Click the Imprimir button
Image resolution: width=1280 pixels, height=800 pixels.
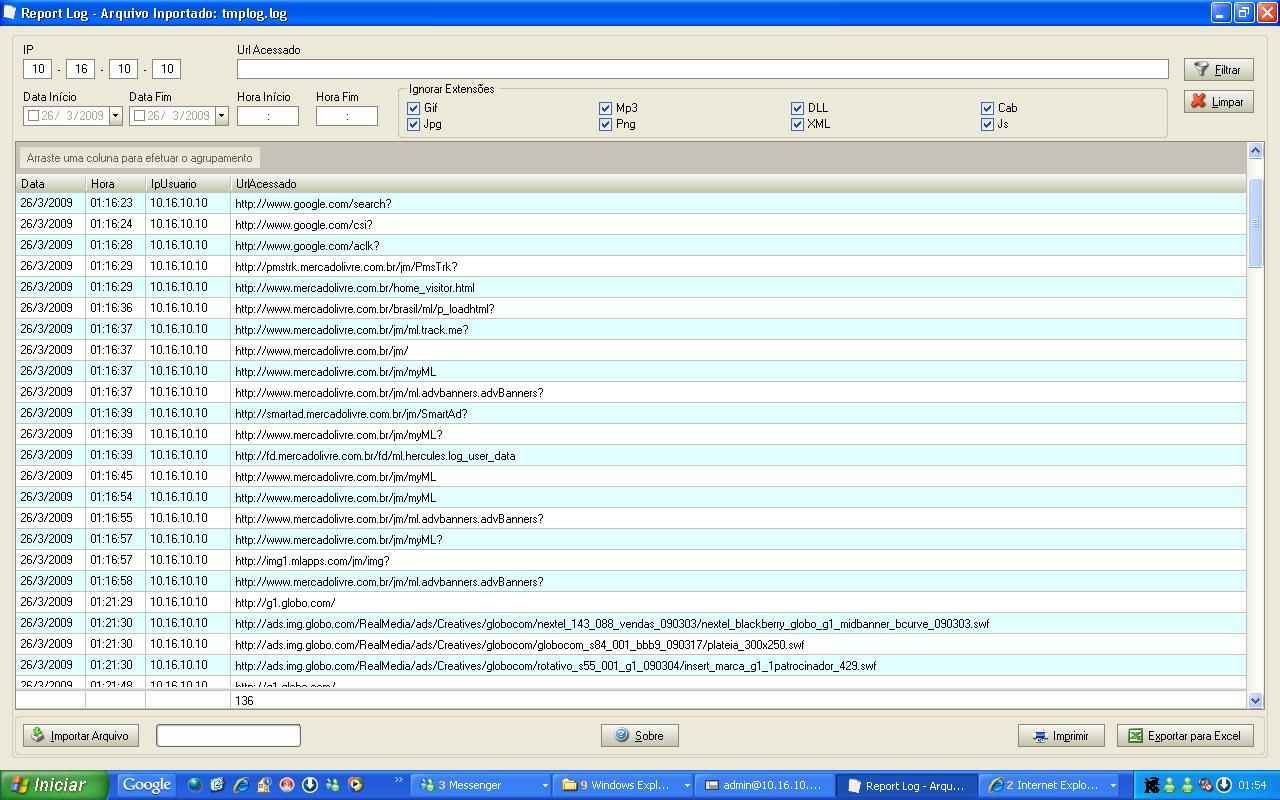point(1060,735)
